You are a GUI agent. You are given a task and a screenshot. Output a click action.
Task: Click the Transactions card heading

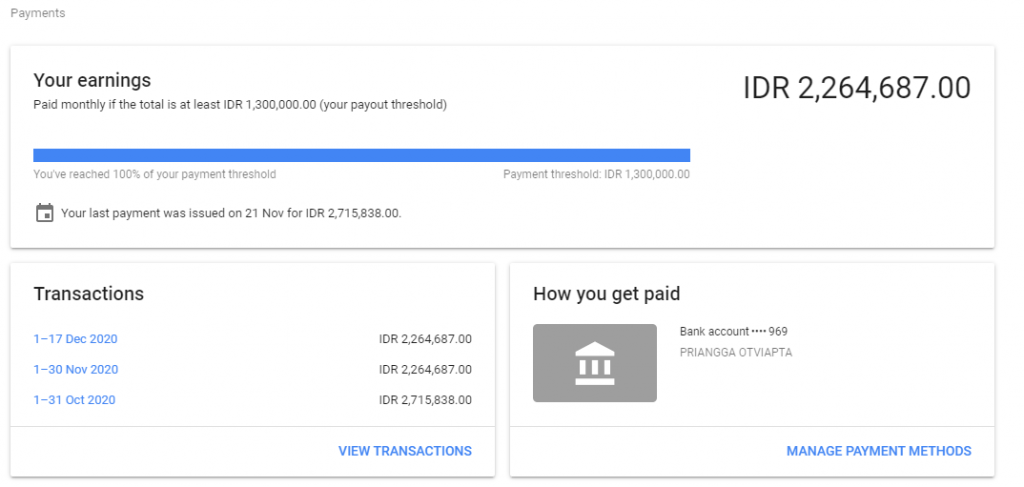pos(88,294)
